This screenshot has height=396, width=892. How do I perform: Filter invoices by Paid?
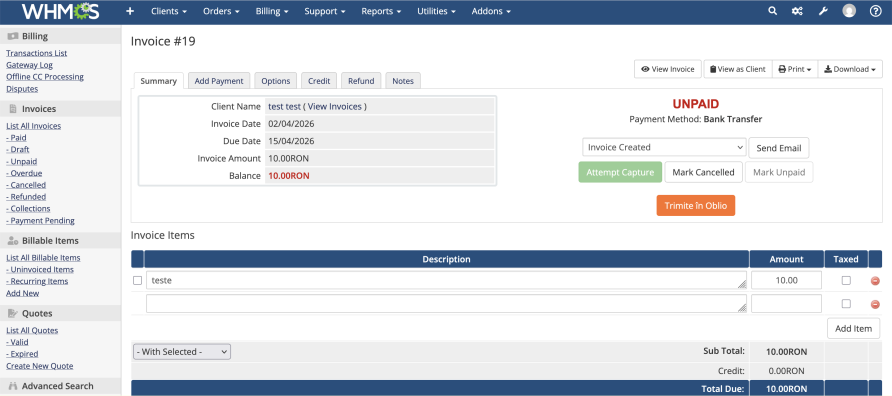point(16,138)
